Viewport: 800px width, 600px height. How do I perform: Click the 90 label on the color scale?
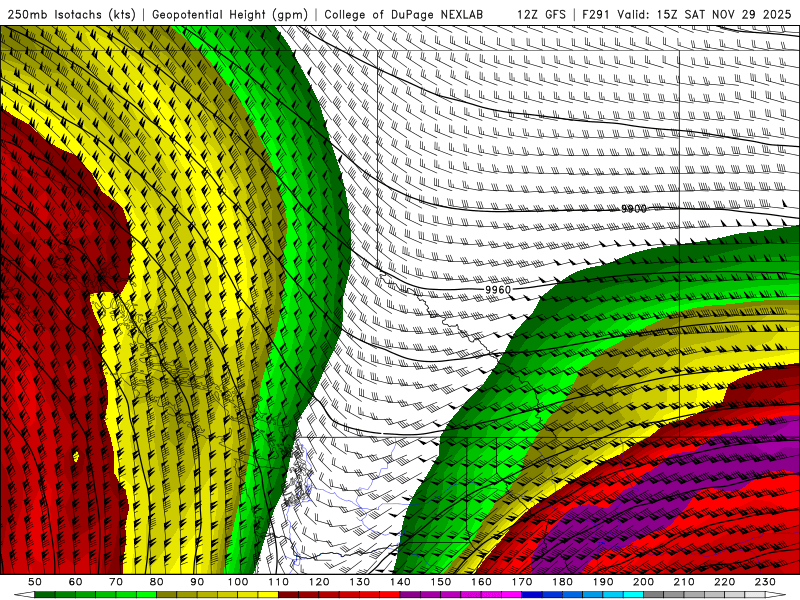point(197,582)
